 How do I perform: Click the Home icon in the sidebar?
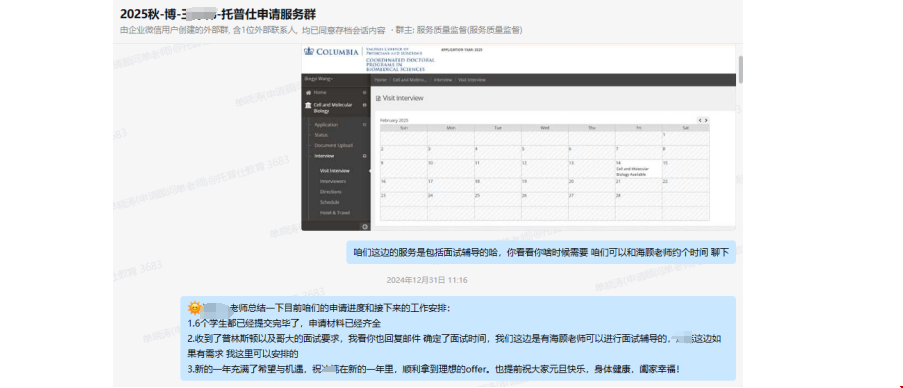pos(309,92)
